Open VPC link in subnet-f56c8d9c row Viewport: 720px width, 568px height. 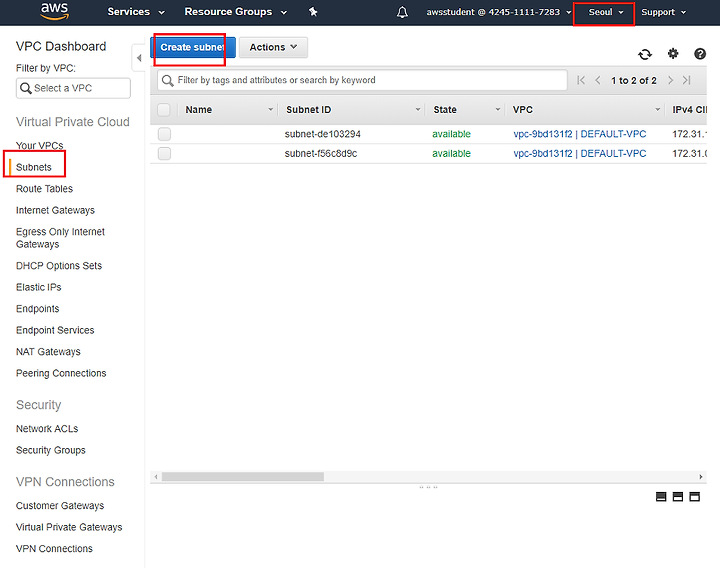[x=579, y=153]
